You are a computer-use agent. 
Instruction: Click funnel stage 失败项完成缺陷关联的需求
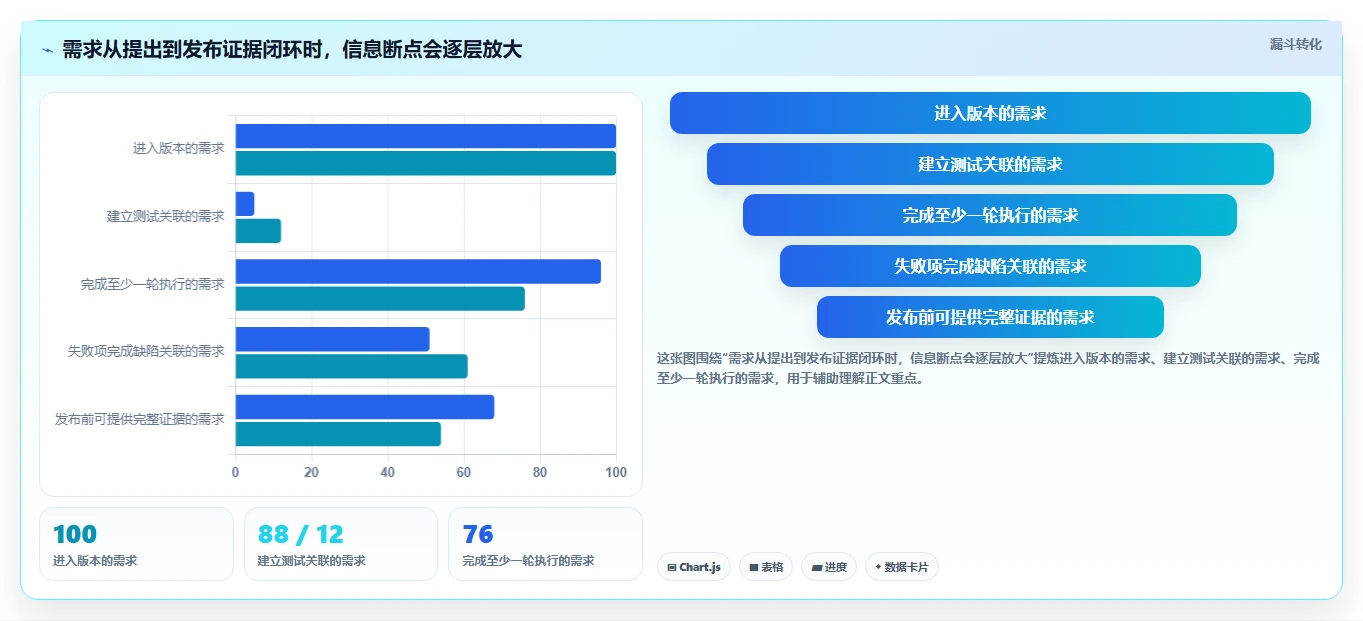(990, 266)
